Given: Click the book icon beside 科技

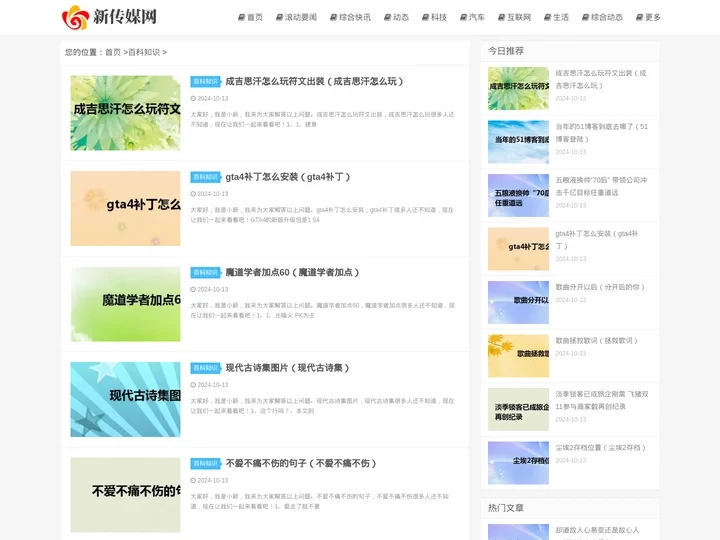Looking at the screenshot, I should click(x=425, y=17).
